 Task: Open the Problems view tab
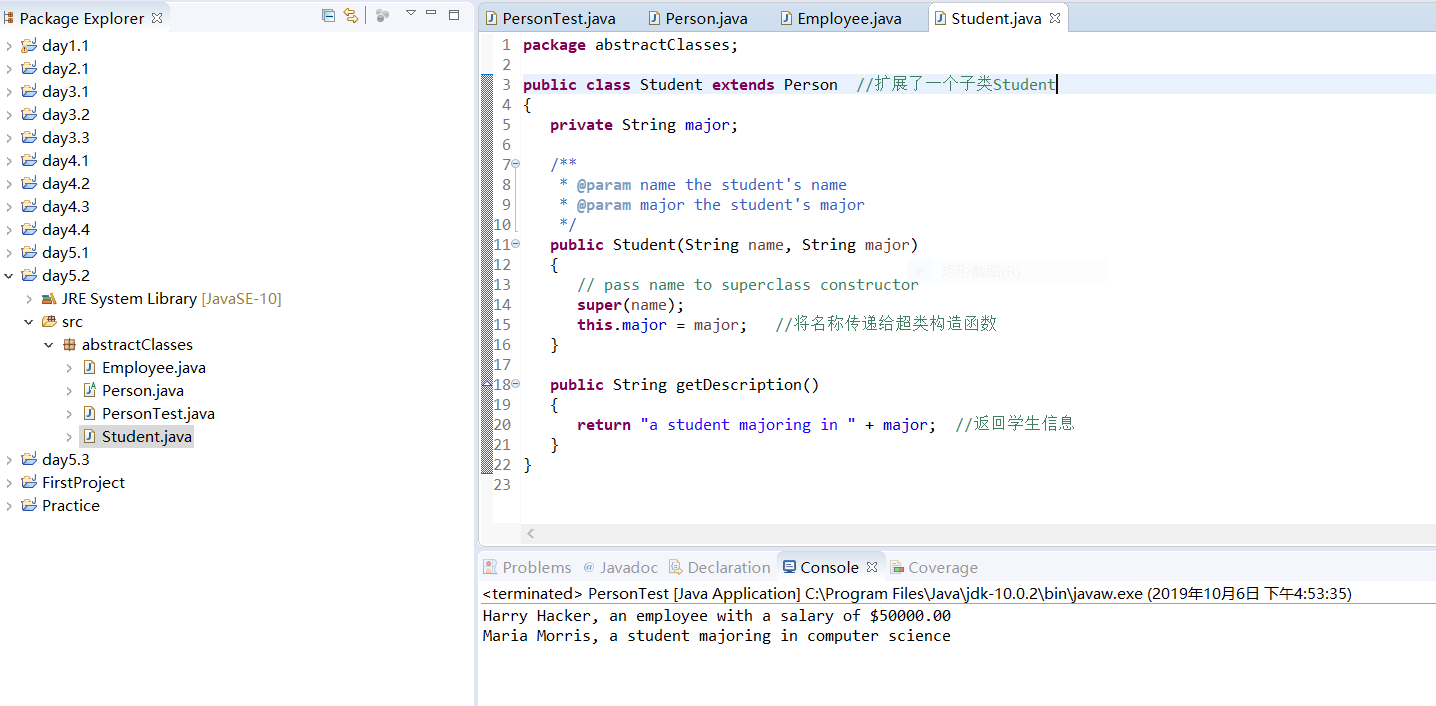[527, 567]
